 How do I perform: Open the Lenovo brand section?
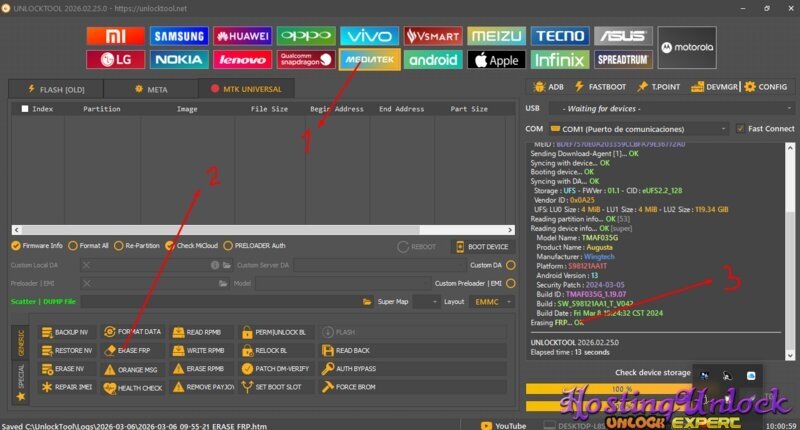point(242,60)
